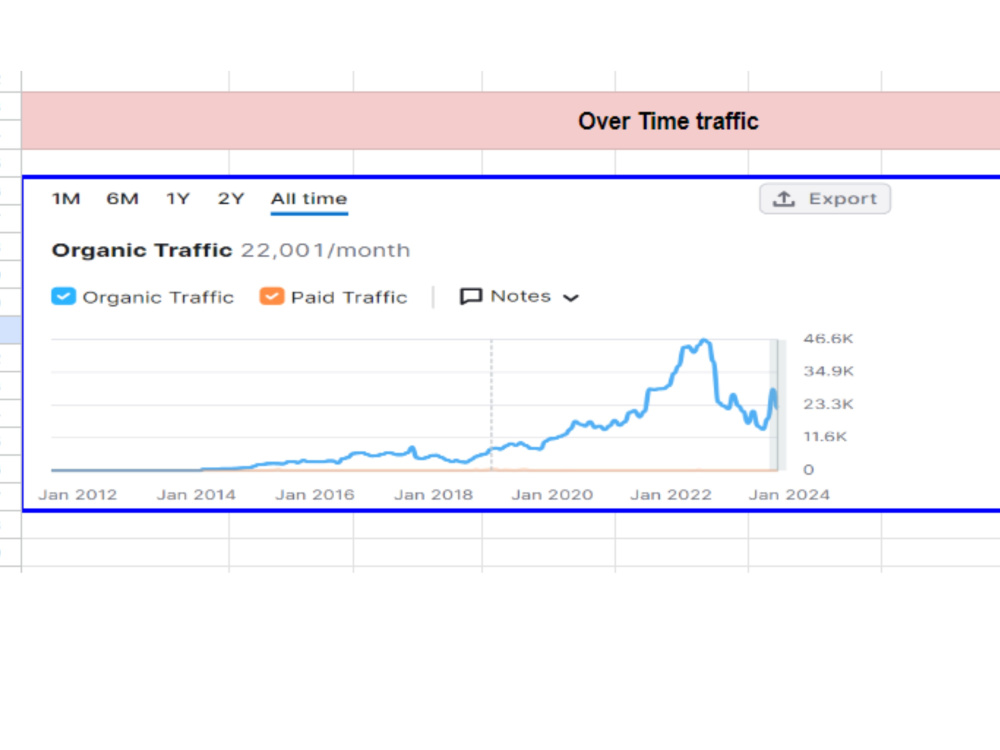The width and height of the screenshot is (1000, 750).
Task: Click the Export button
Action: tap(825, 199)
